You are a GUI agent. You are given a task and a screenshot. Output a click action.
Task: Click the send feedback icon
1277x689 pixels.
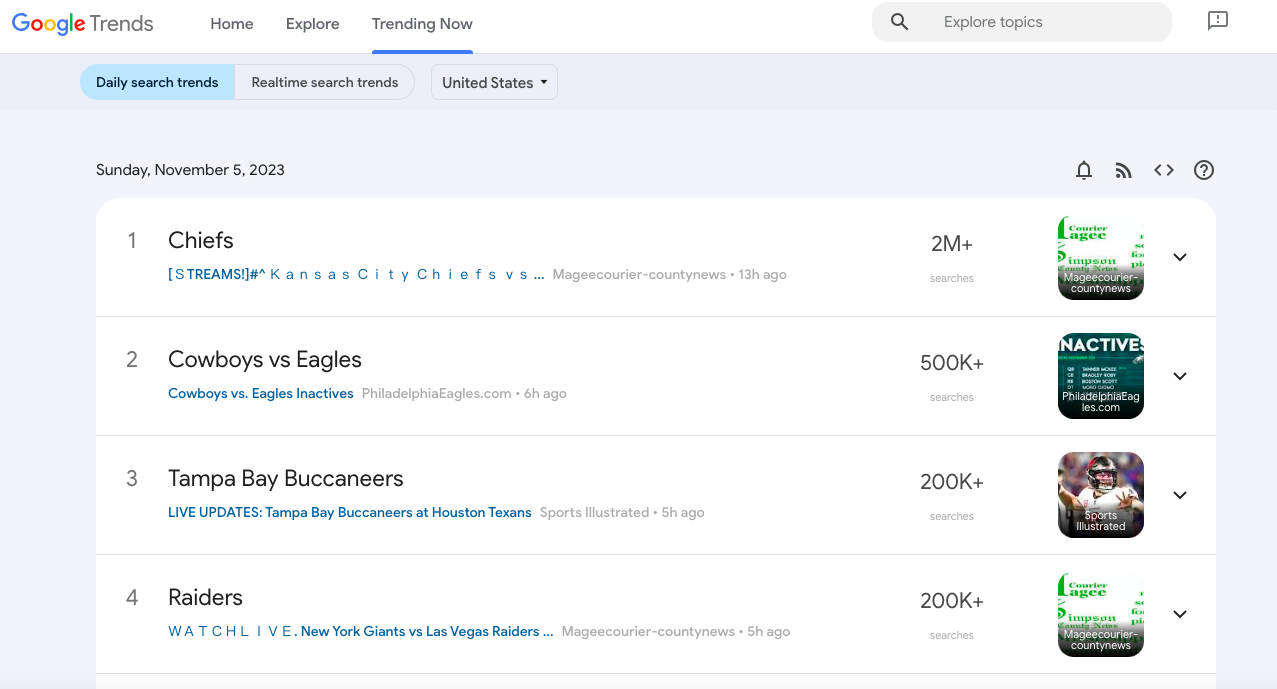tap(1217, 21)
